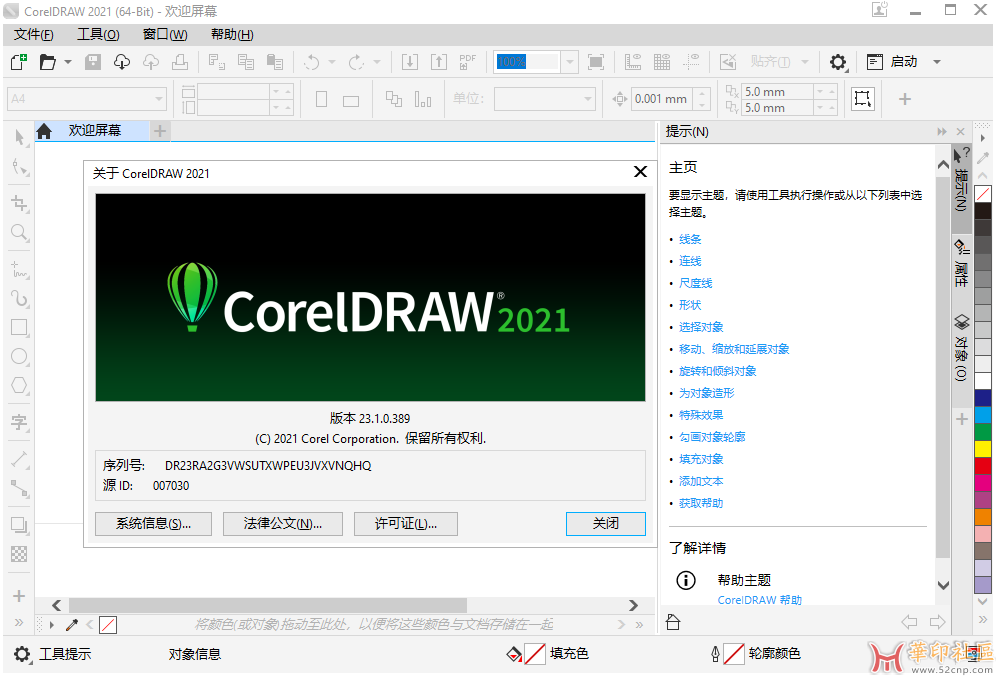Screen dimensions: 997x677
Task: Click the Export icon
Action: pos(439,62)
